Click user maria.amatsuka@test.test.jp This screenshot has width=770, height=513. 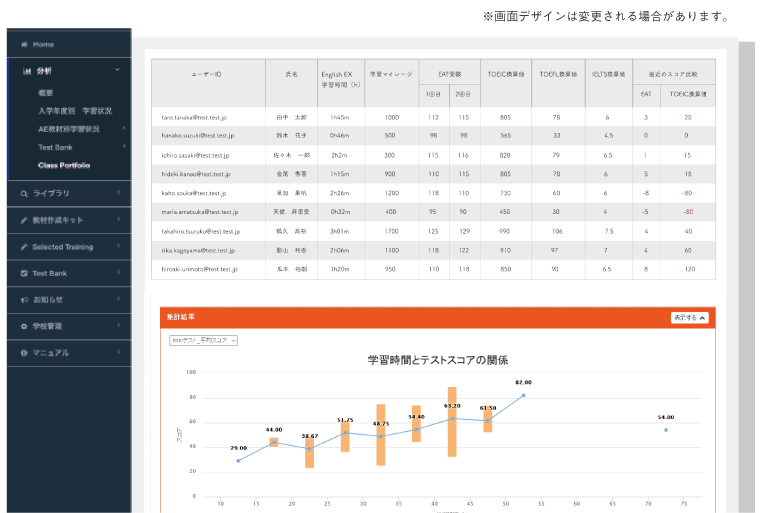(199, 213)
